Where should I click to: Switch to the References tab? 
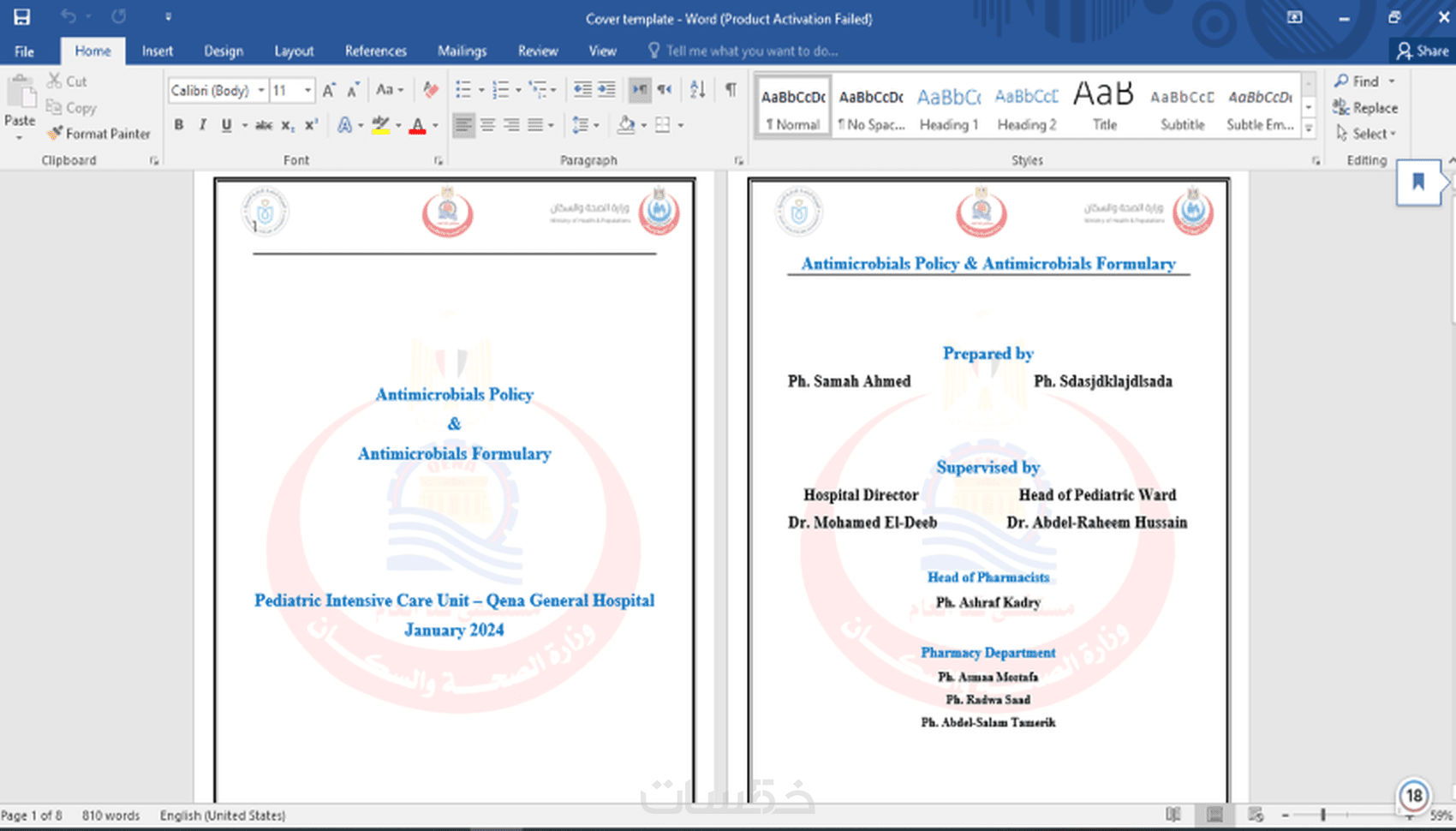375,51
